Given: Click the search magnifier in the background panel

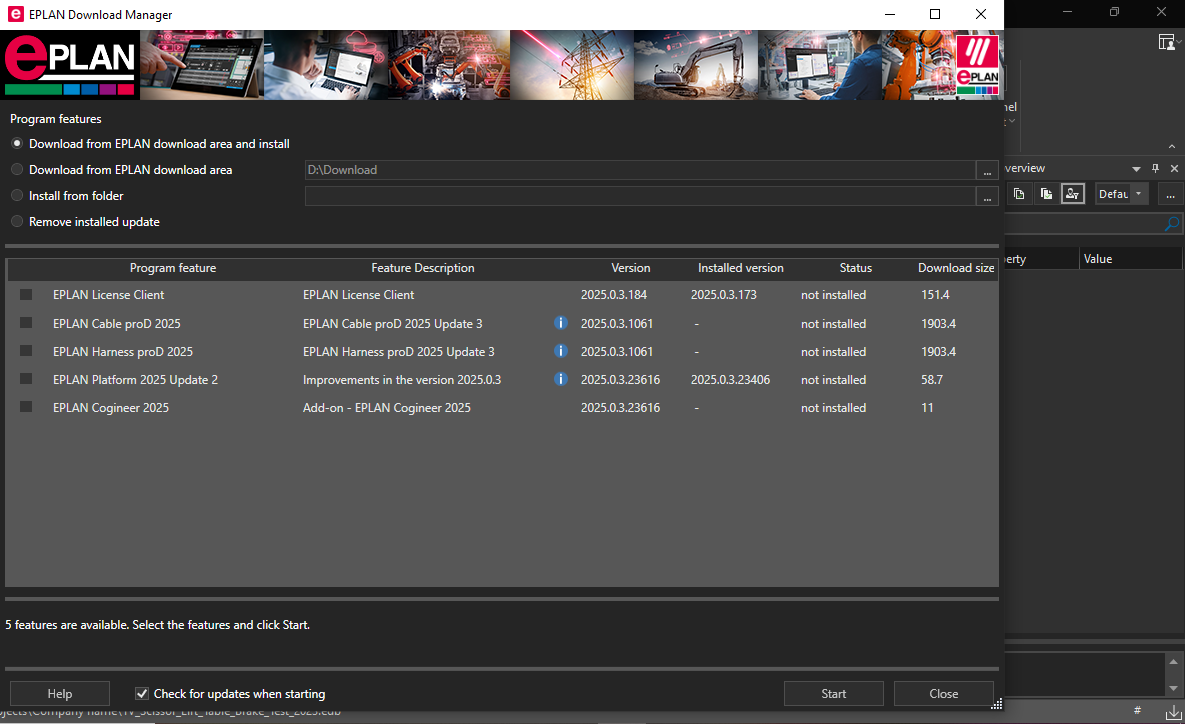Looking at the screenshot, I should coord(1171,224).
